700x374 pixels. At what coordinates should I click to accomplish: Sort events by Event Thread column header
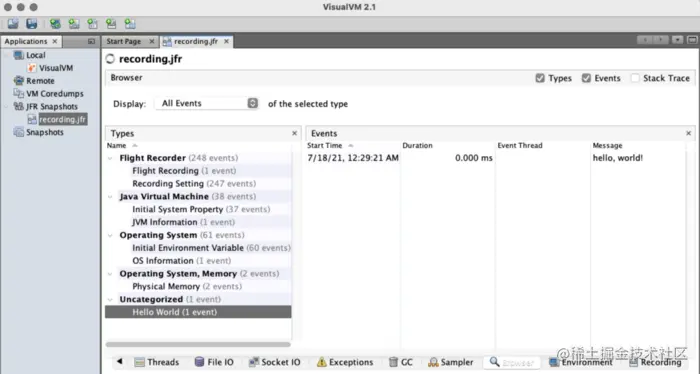tap(543, 145)
